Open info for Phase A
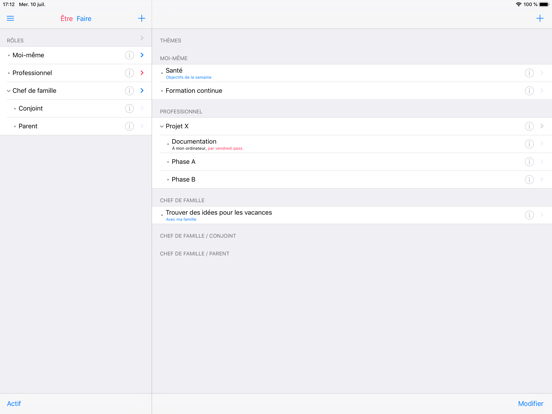Screen dimensions: 552x414 [529, 162]
